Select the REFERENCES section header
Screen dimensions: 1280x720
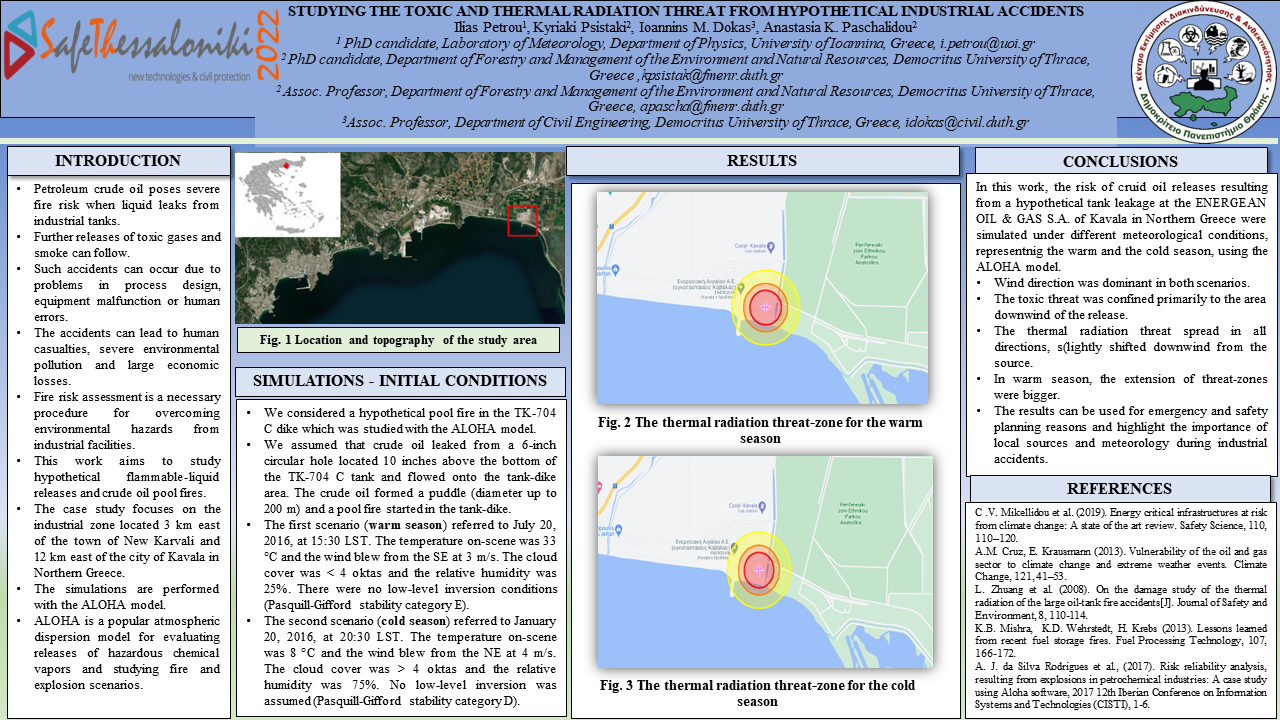pyautogui.click(x=1119, y=489)
